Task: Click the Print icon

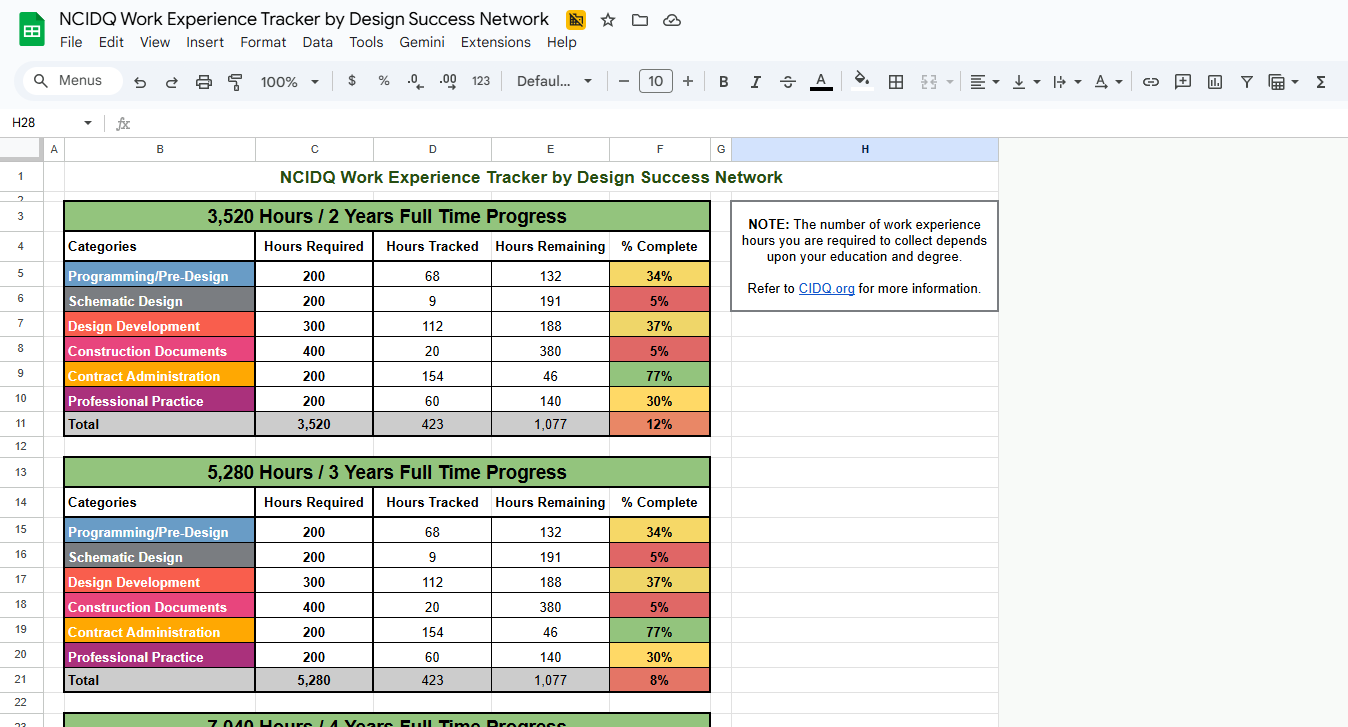Action: pos(204,82)
